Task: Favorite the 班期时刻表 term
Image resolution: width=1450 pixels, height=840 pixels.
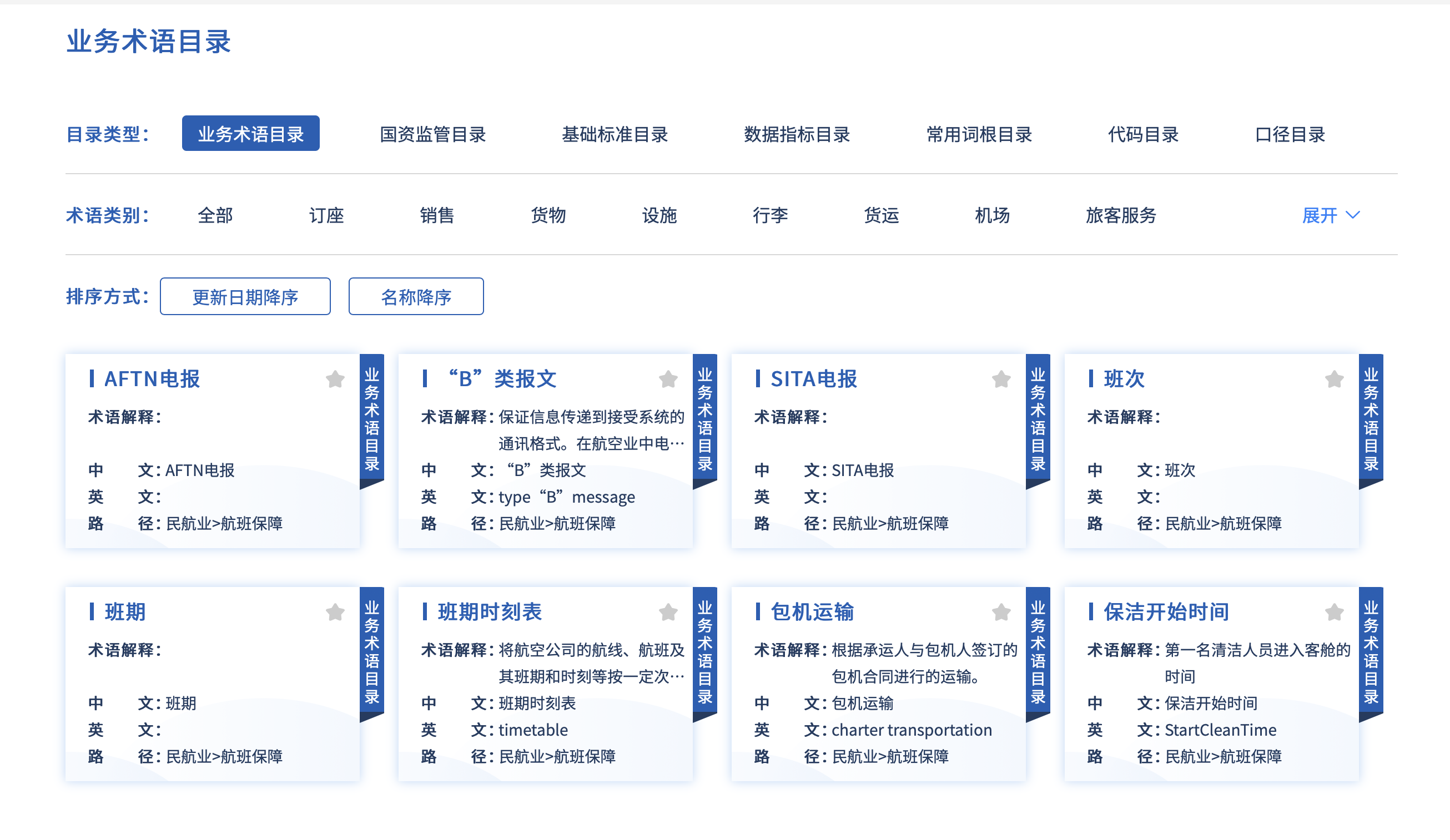Action: tap(668, 613)
